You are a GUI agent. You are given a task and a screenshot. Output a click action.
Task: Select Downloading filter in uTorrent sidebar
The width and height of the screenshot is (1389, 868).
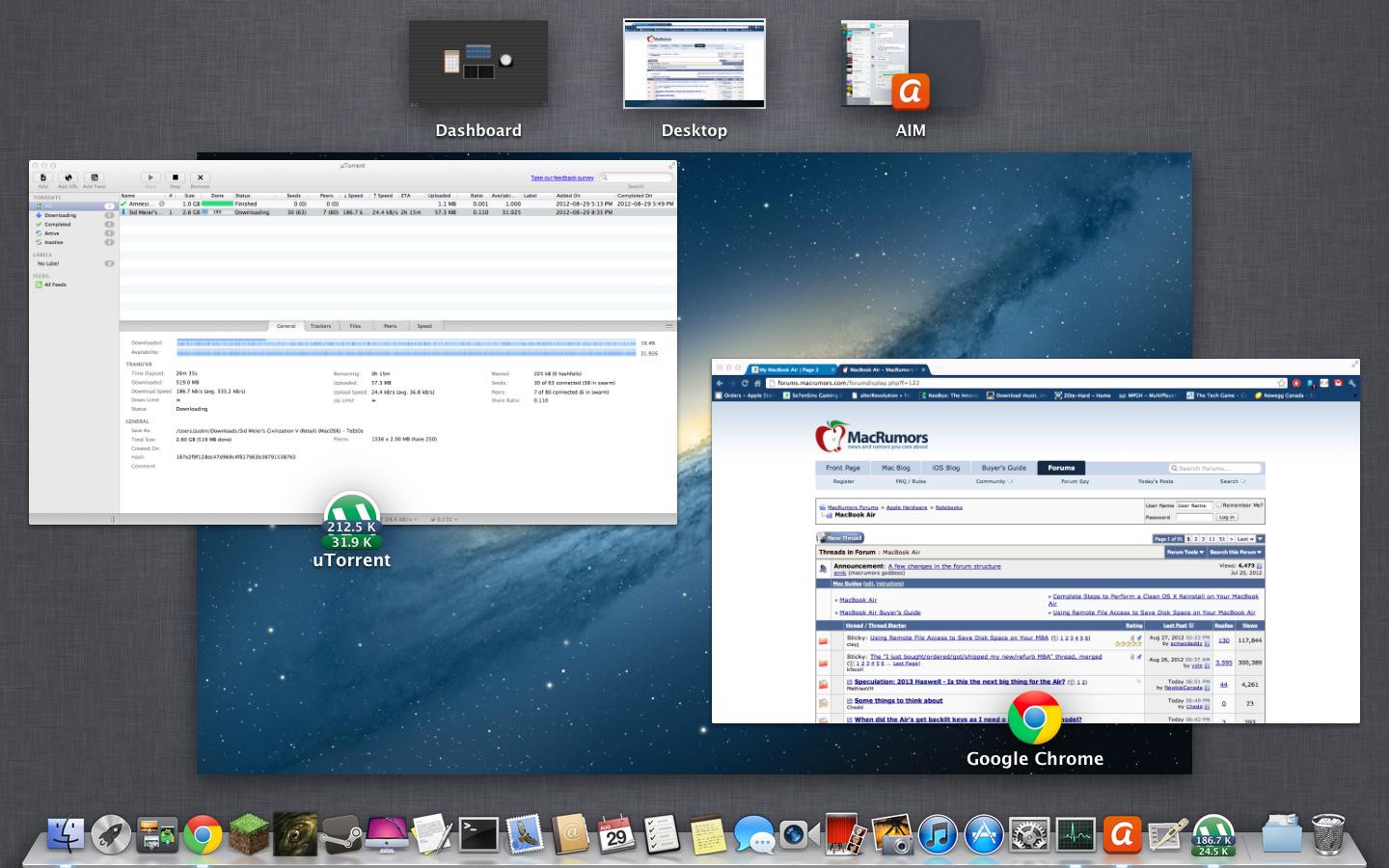[73, 215]
